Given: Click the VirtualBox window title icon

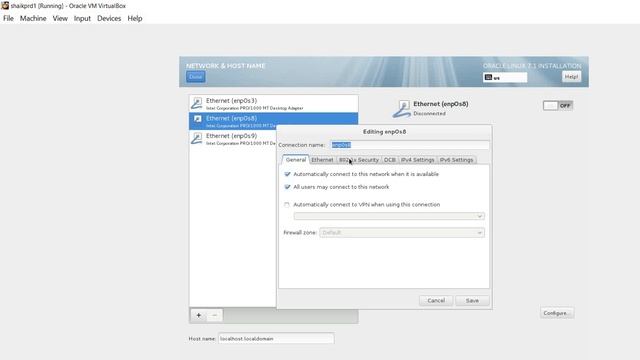Looking at the screenshot, I should 5,5.
